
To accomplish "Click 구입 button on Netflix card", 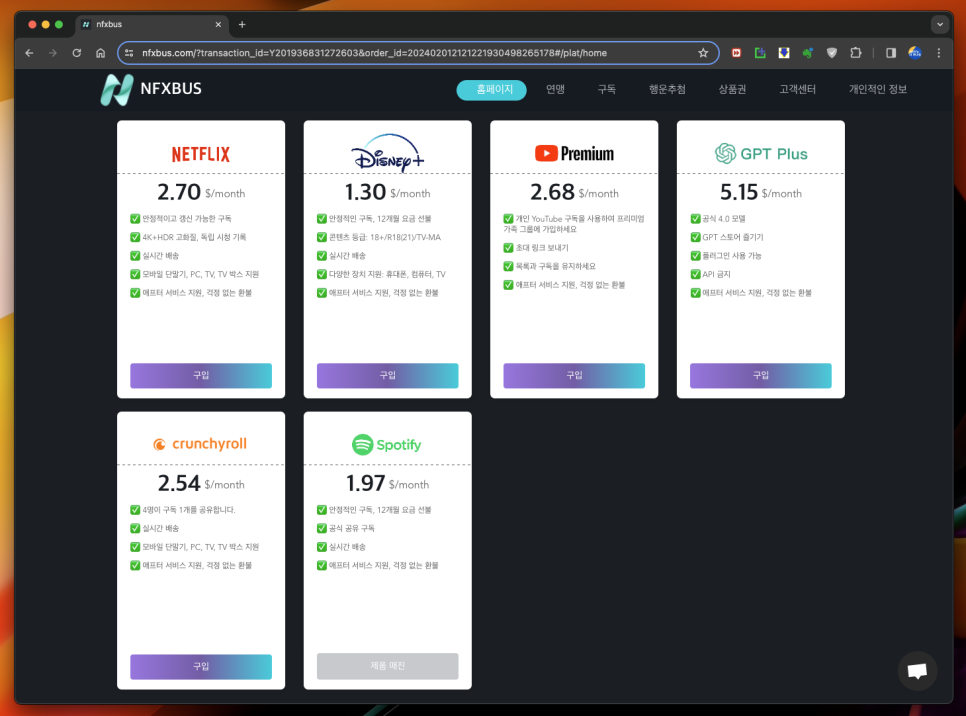I will coord(201,375).
